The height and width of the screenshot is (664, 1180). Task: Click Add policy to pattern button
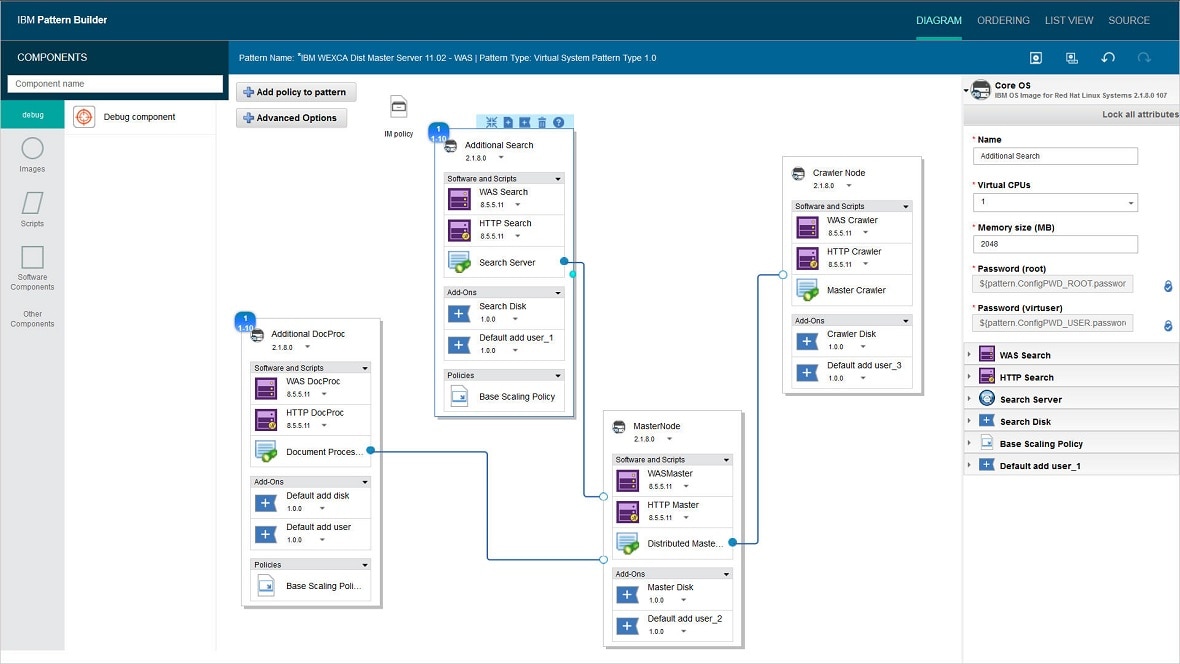296,92
